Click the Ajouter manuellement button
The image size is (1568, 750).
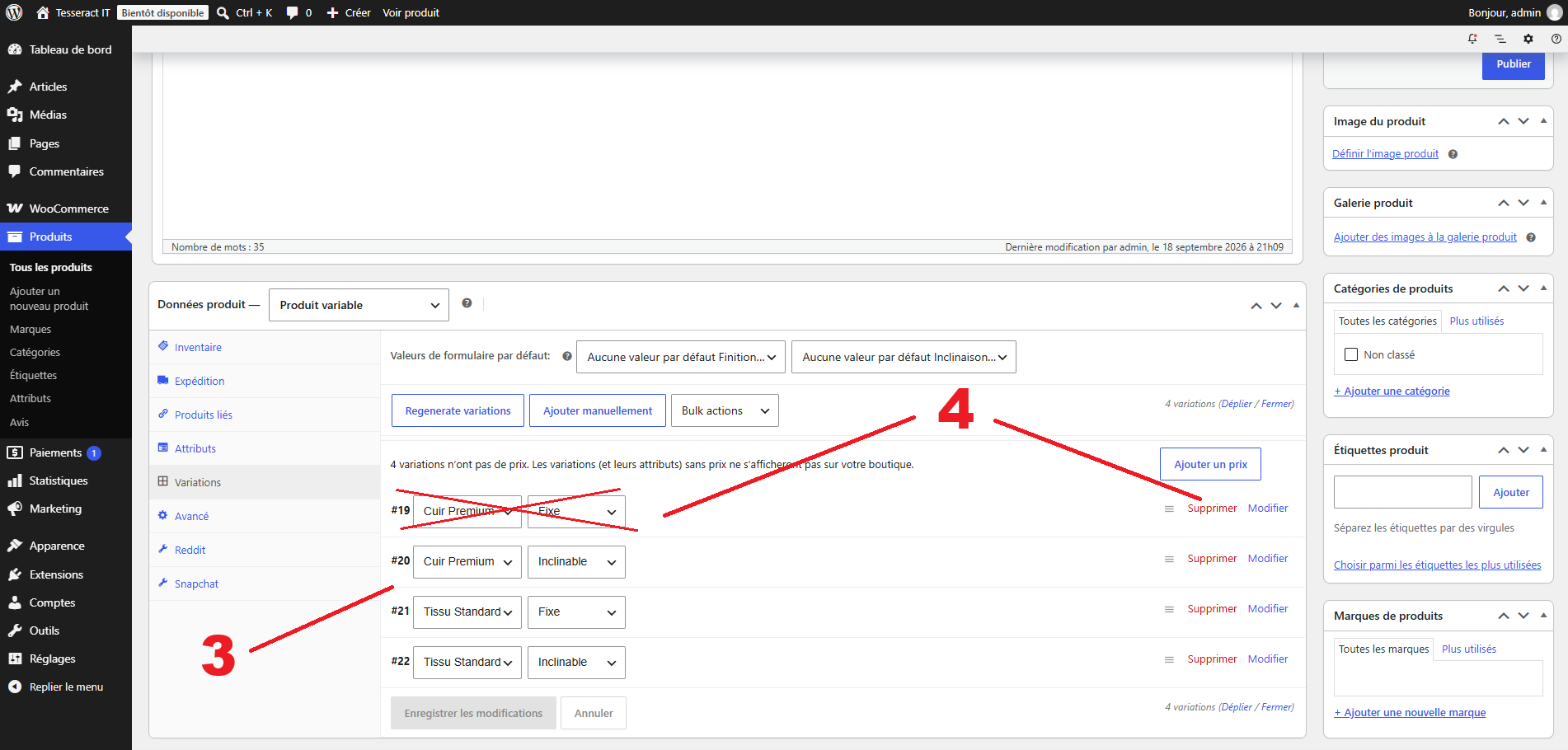click(598, 410)
